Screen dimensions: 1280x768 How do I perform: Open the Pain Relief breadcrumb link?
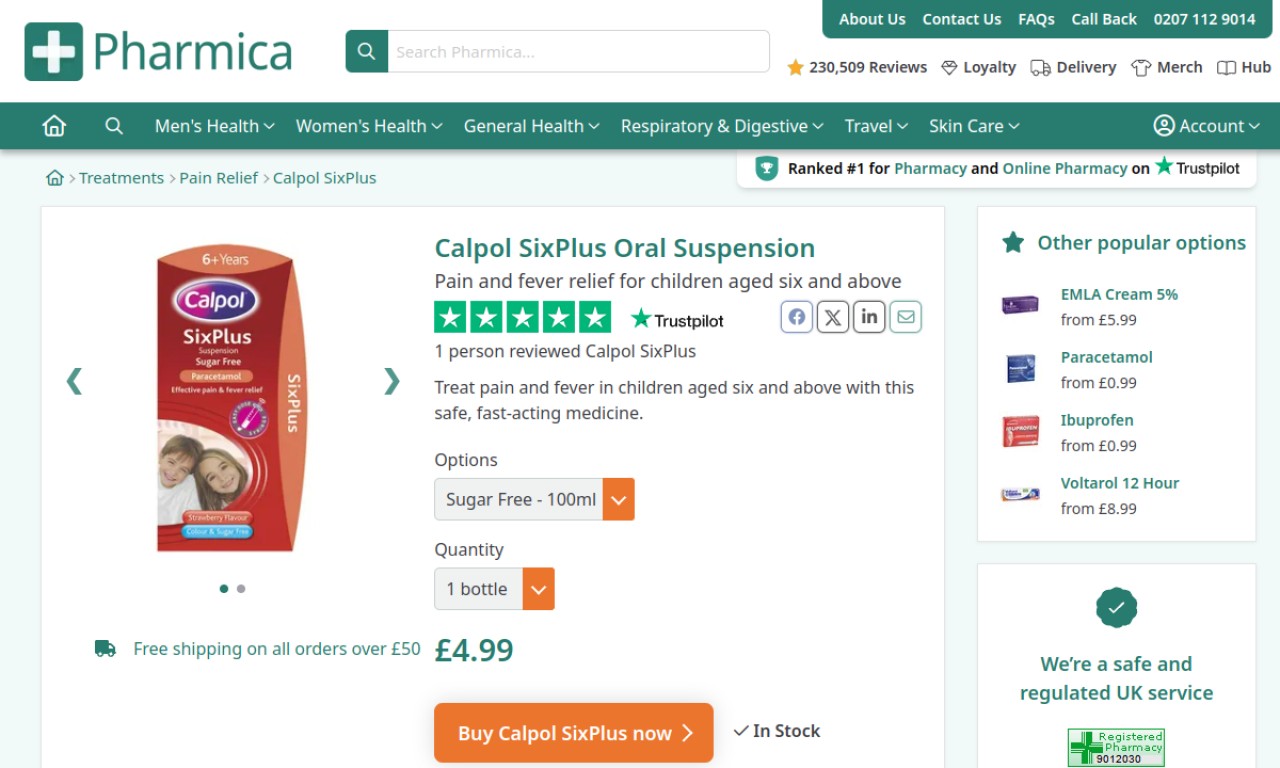[x=218, y=178]
